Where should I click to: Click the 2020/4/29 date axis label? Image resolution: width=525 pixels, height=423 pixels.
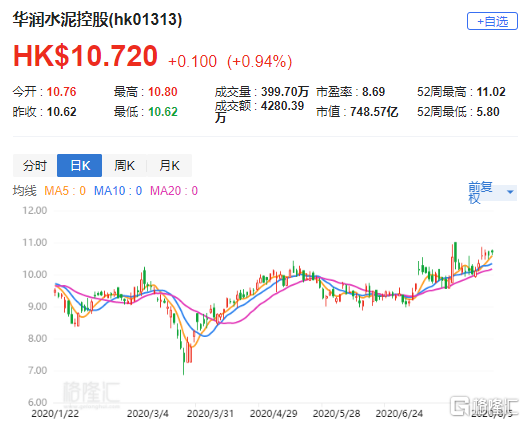pos(274,414)
